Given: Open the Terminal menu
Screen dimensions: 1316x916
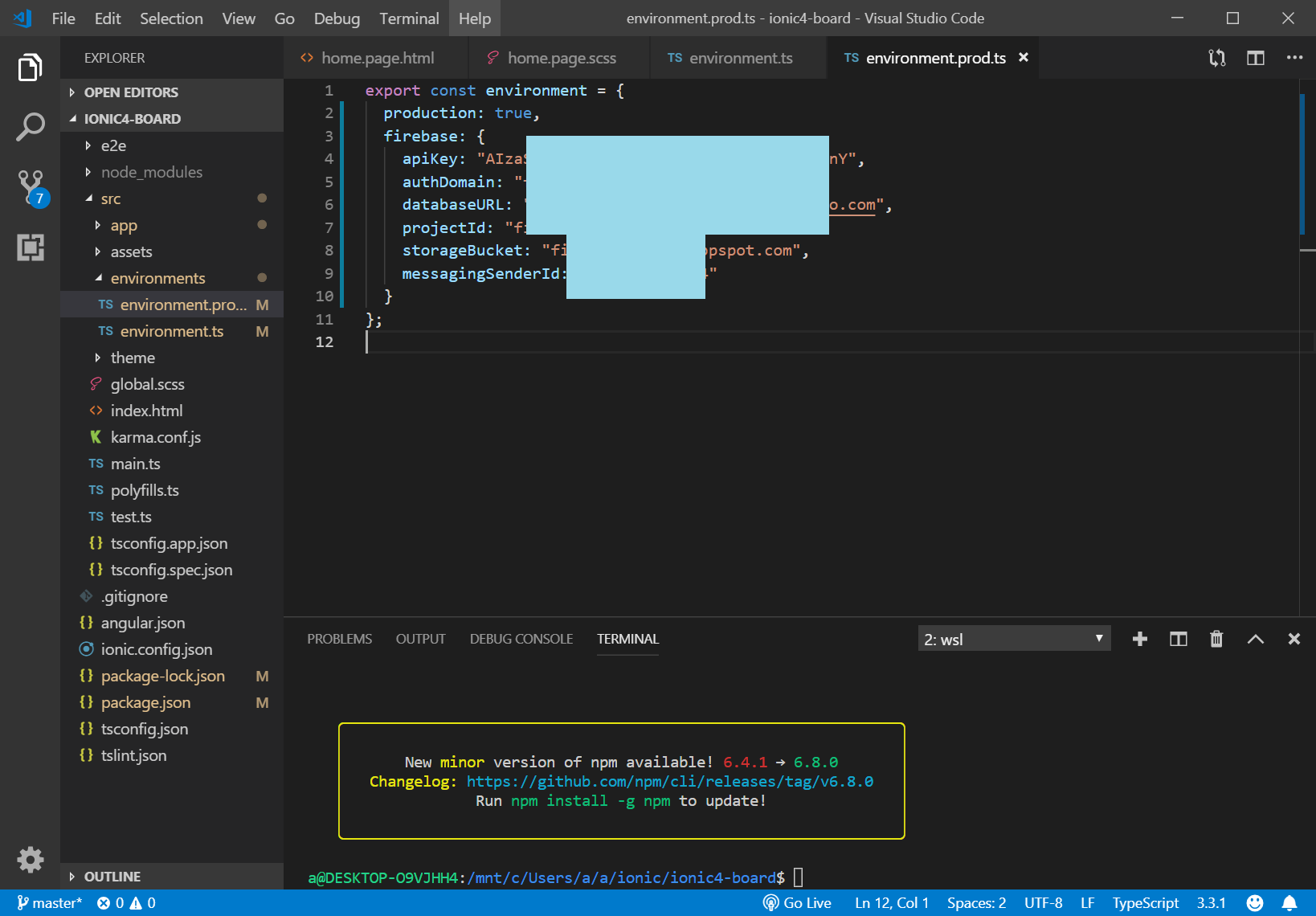Looking at the screenshot, I should [409, 18].
